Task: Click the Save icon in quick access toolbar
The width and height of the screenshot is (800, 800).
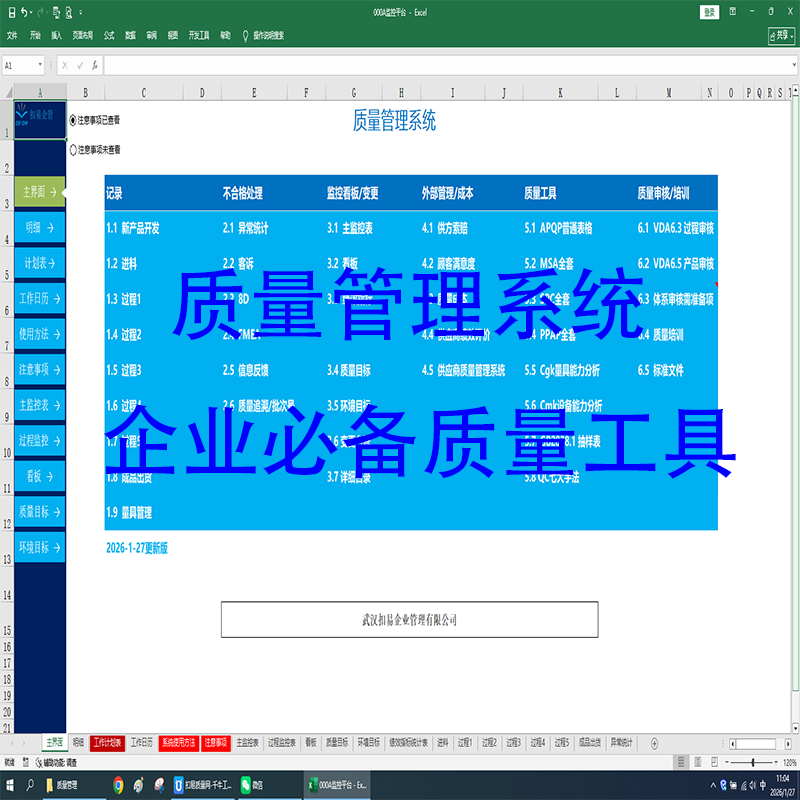Action: tap(11, 12)
